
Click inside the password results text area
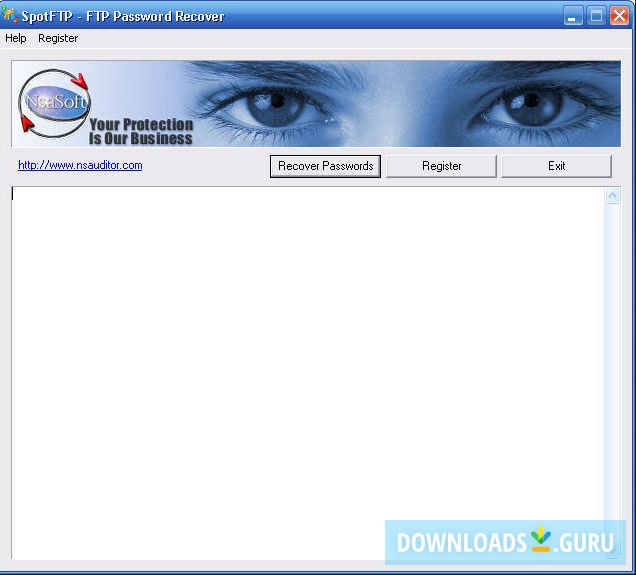click(307, 372)
